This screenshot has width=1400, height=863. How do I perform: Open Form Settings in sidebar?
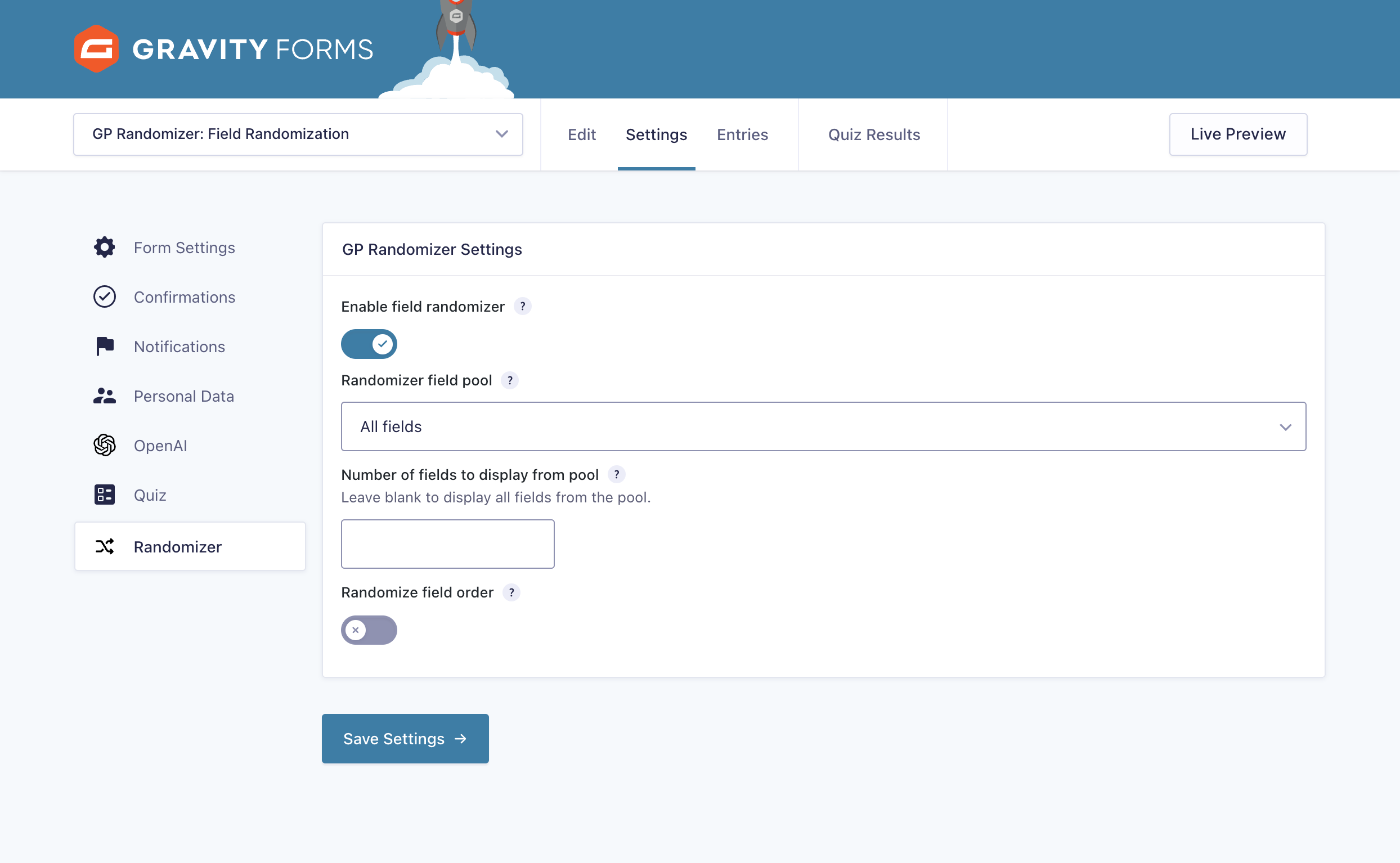click(x=190, y=247)
